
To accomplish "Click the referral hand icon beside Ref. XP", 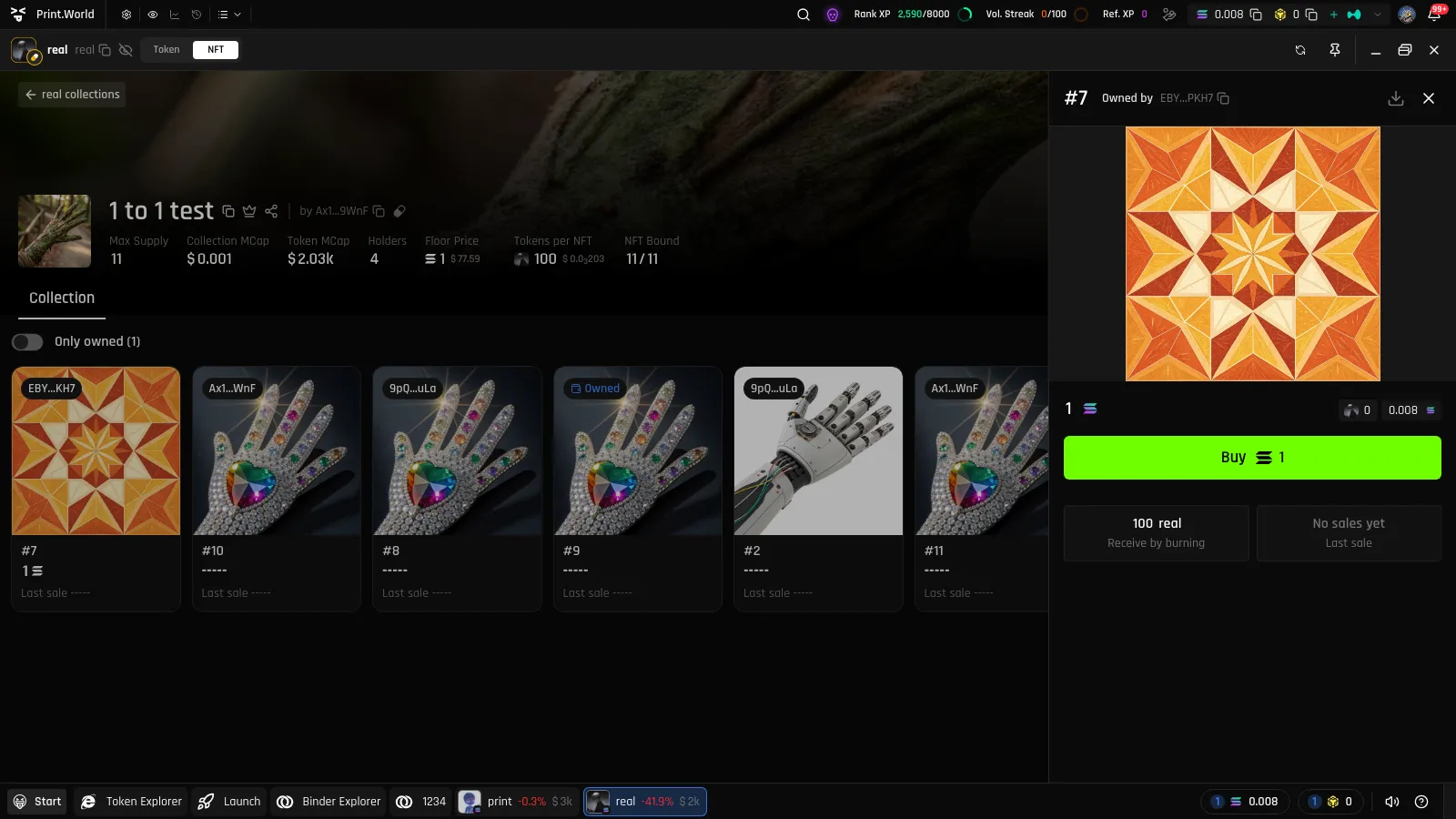I will [x=1169, y=15].
